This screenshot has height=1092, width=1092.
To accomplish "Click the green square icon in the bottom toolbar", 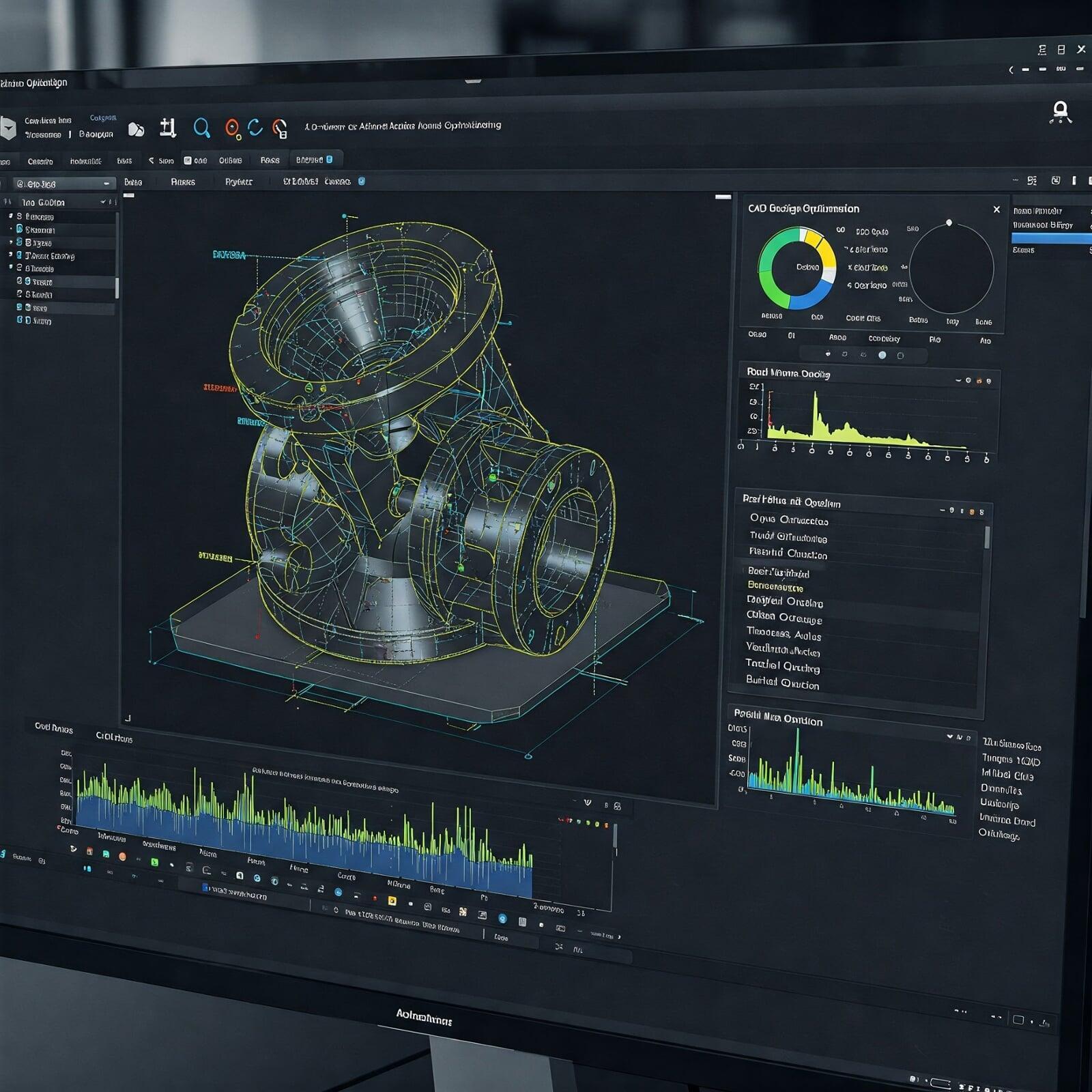I will click(x=154, y=862).
